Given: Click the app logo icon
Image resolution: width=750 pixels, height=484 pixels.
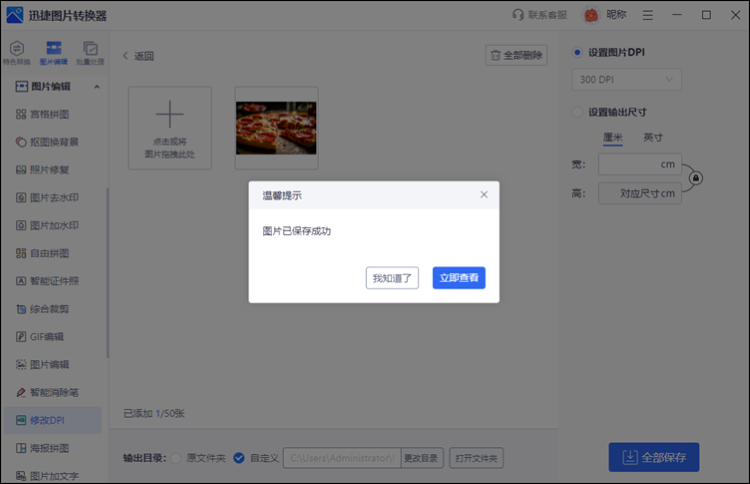Looking at the screenshot, I should tap(15, 15).
